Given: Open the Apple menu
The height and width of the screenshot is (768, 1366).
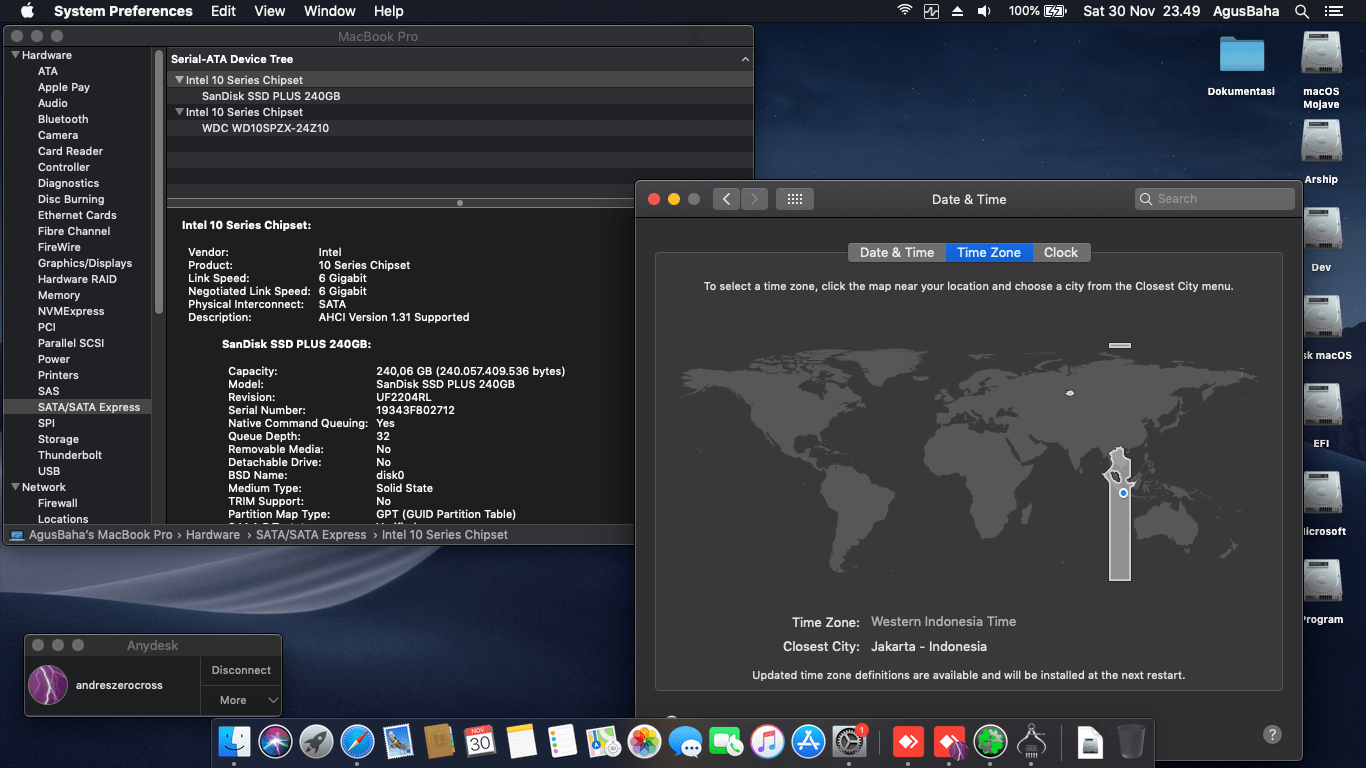Looking at the screenshot, I should (x=27, y=11).
